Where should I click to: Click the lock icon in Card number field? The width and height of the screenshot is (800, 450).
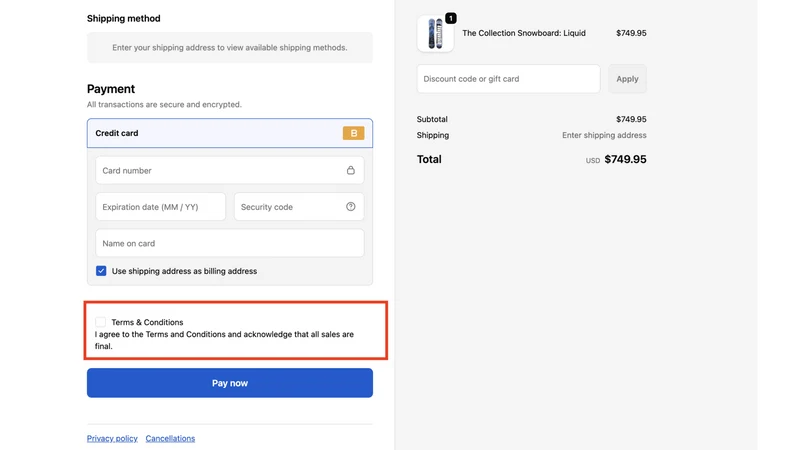click(x=351, y=170)
